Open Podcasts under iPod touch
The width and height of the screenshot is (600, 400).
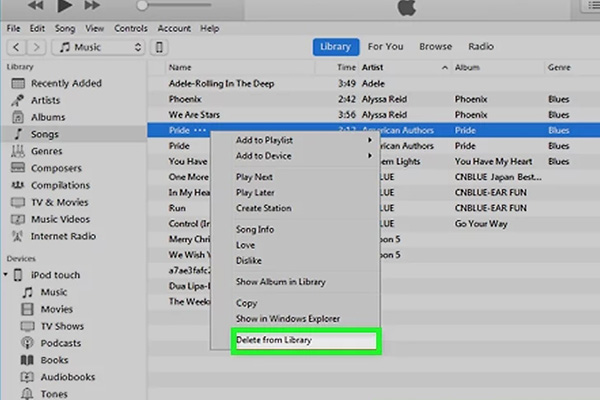(60, 343)
